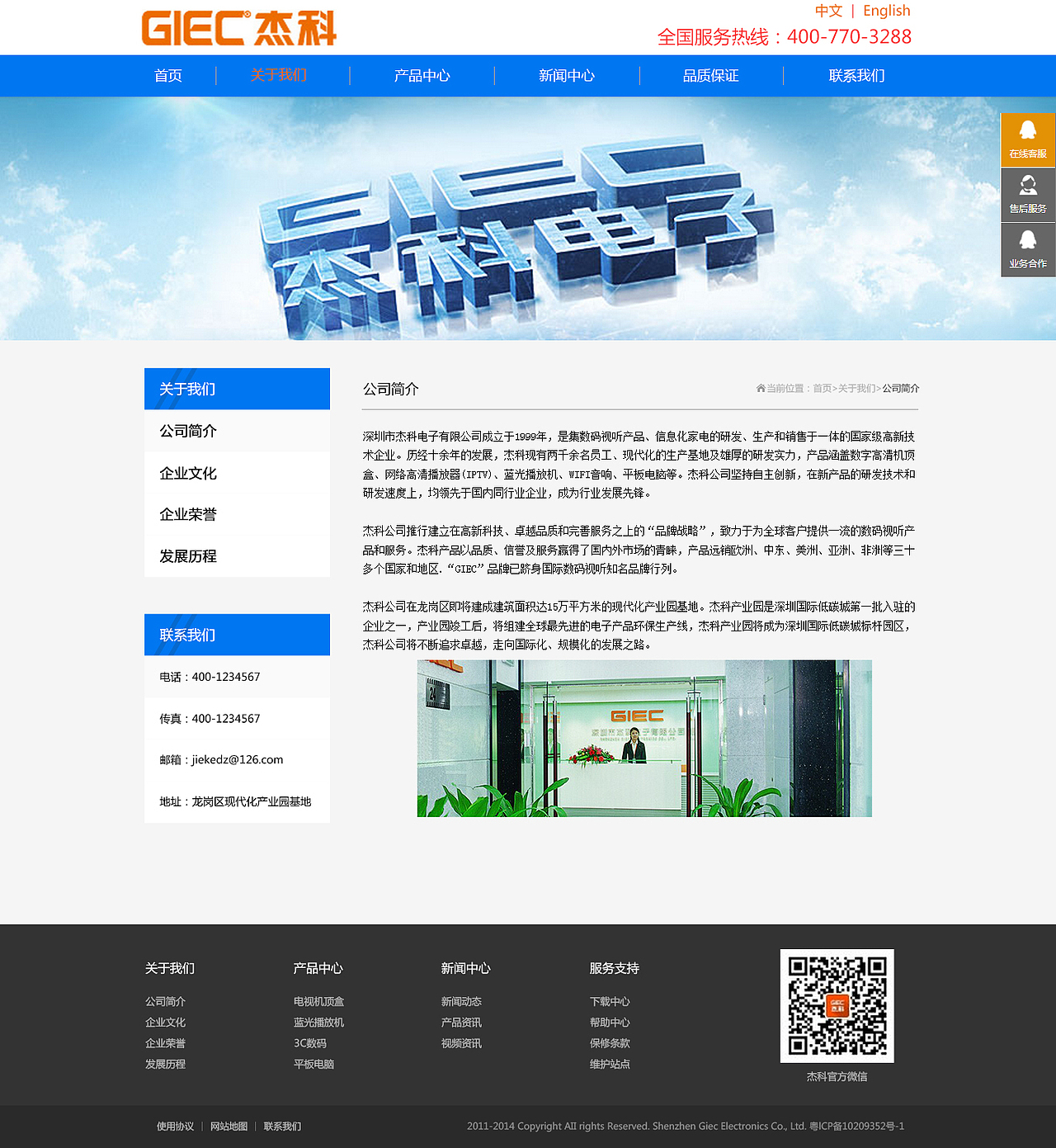The height and width of the screenshot is (1148, 1056).
Task: Open 蓝光播放机 under 产品中心 footer
Action: (x=318, y=1022)
